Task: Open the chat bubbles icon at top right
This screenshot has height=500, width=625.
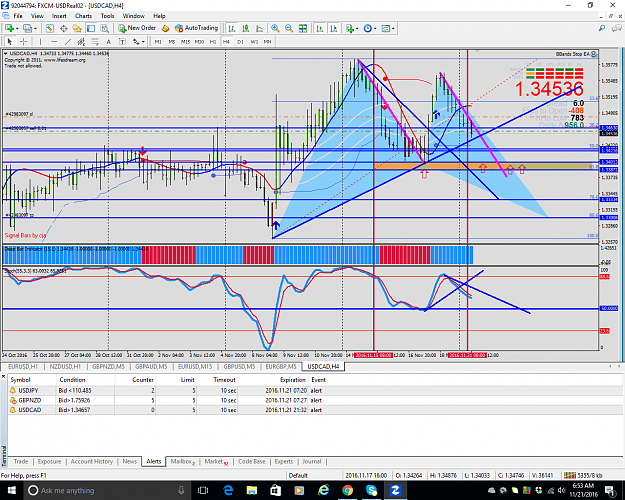Action: click(x=617, y=28)
